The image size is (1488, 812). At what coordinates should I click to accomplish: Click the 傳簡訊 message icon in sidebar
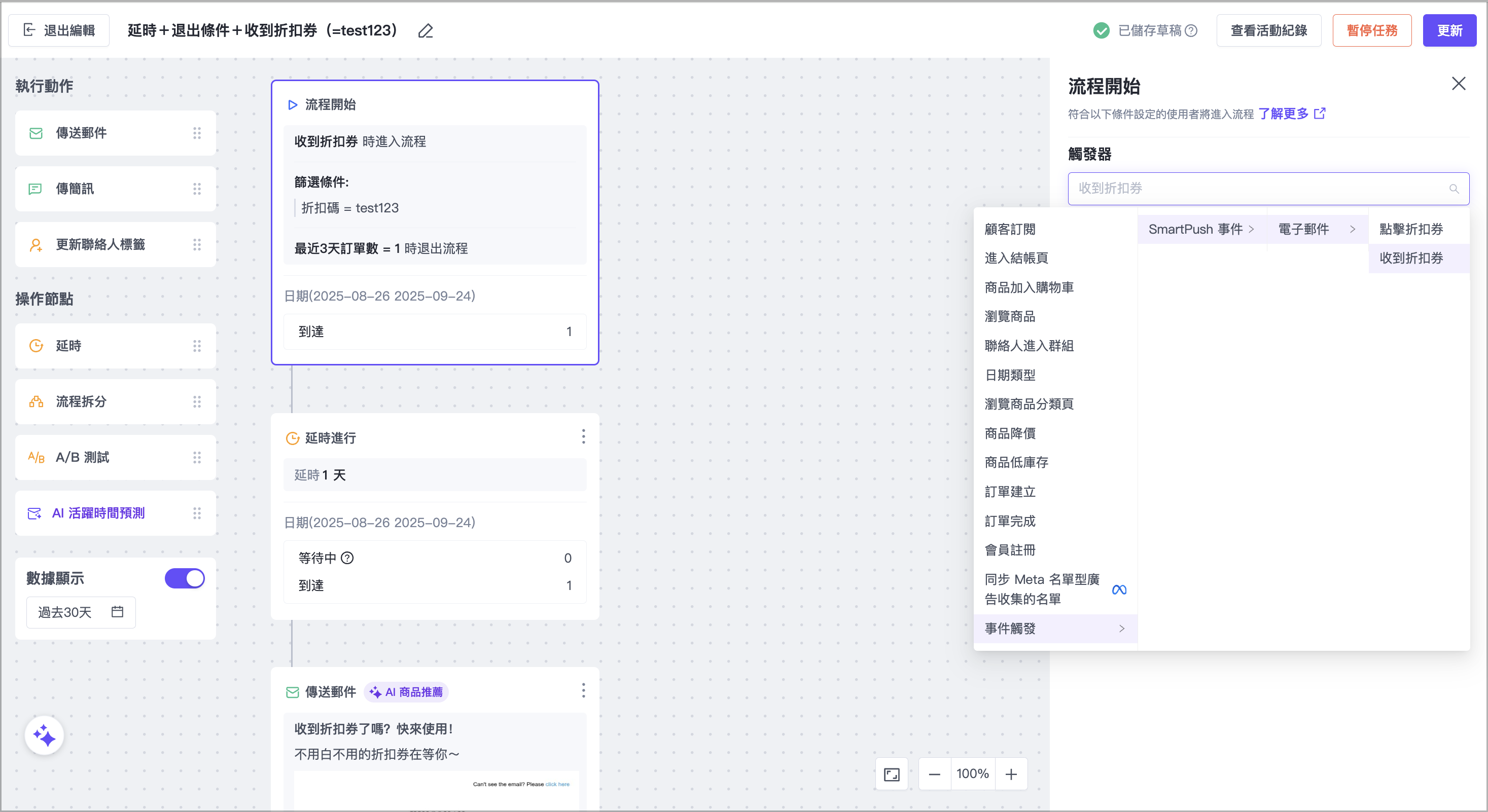(x=36, y=189)
